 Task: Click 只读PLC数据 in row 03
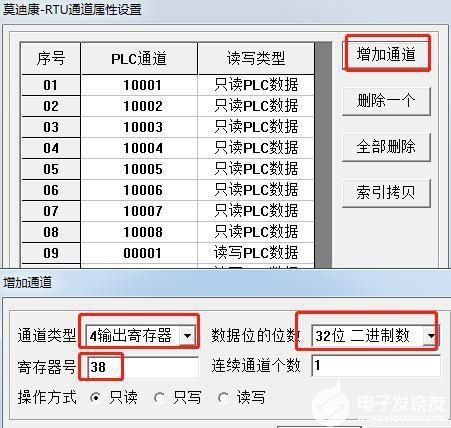click(256, 127)
